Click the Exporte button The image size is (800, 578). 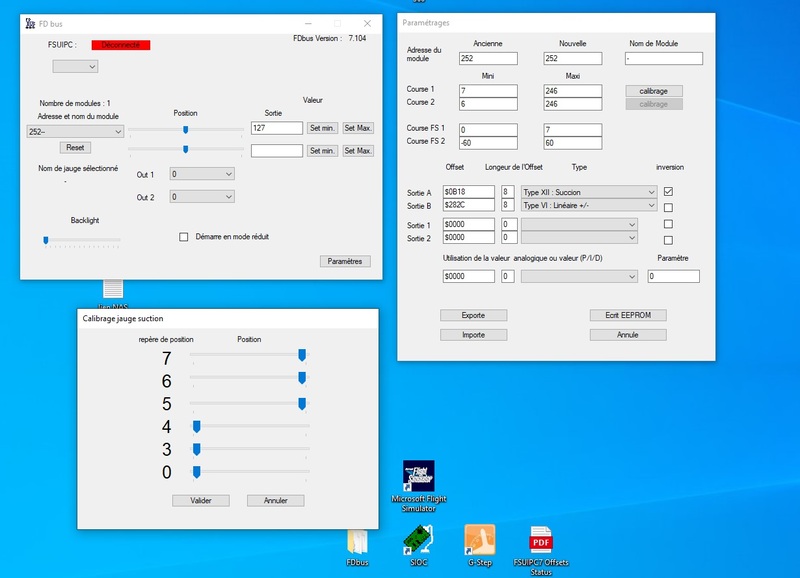(x=473, y=315)
